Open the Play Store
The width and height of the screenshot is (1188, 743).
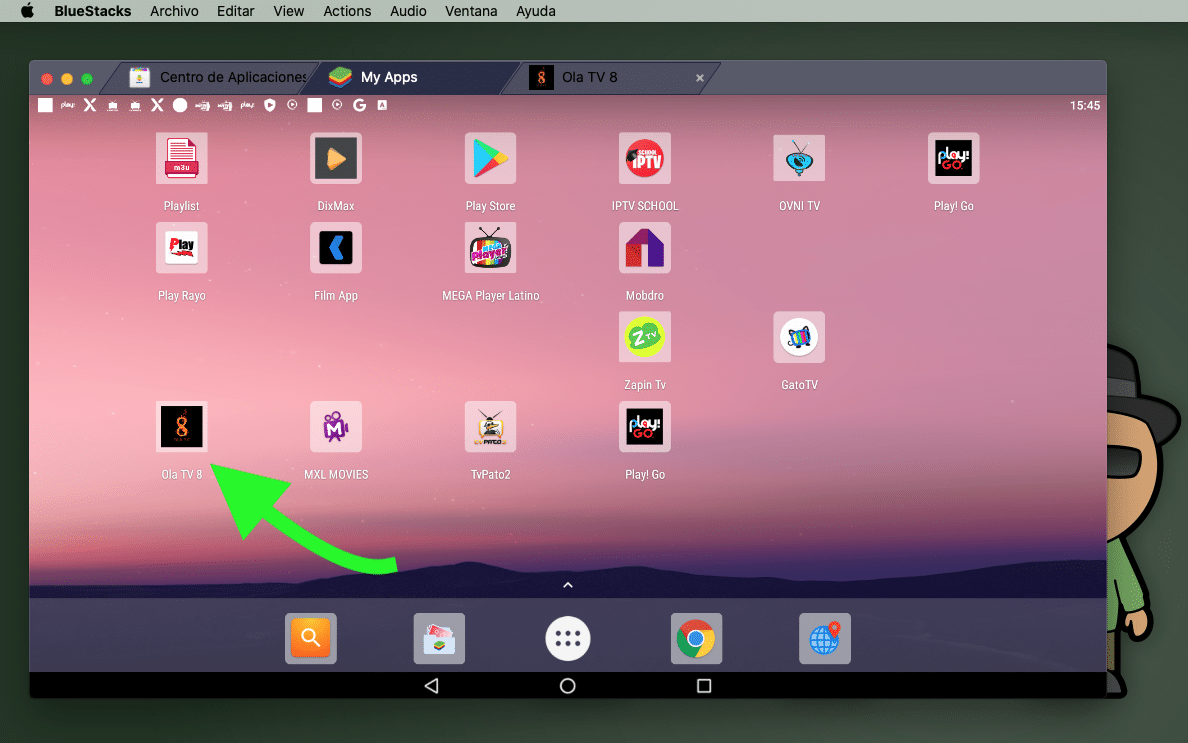tap(490, 158)
